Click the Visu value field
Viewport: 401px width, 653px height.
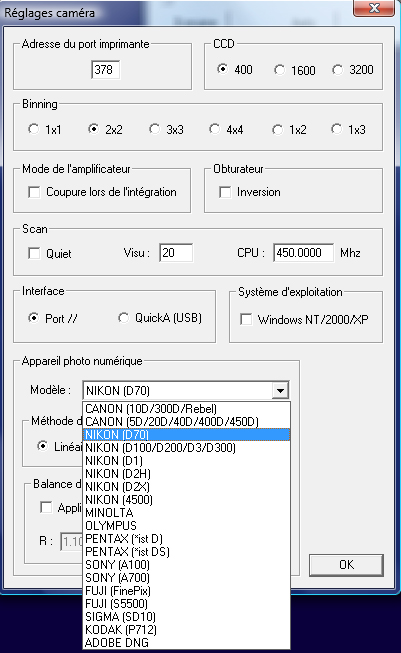pos(176,253)
